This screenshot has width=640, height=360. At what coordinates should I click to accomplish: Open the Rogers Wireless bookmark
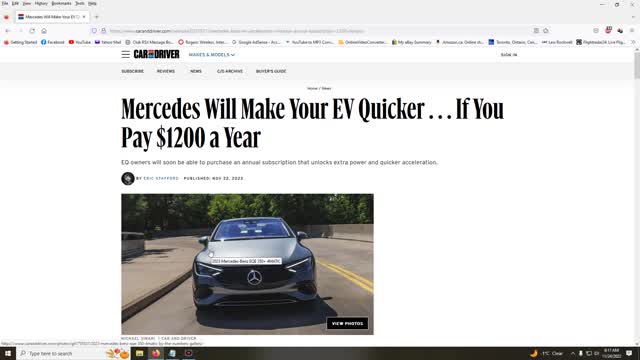click(x=203, y=42)
